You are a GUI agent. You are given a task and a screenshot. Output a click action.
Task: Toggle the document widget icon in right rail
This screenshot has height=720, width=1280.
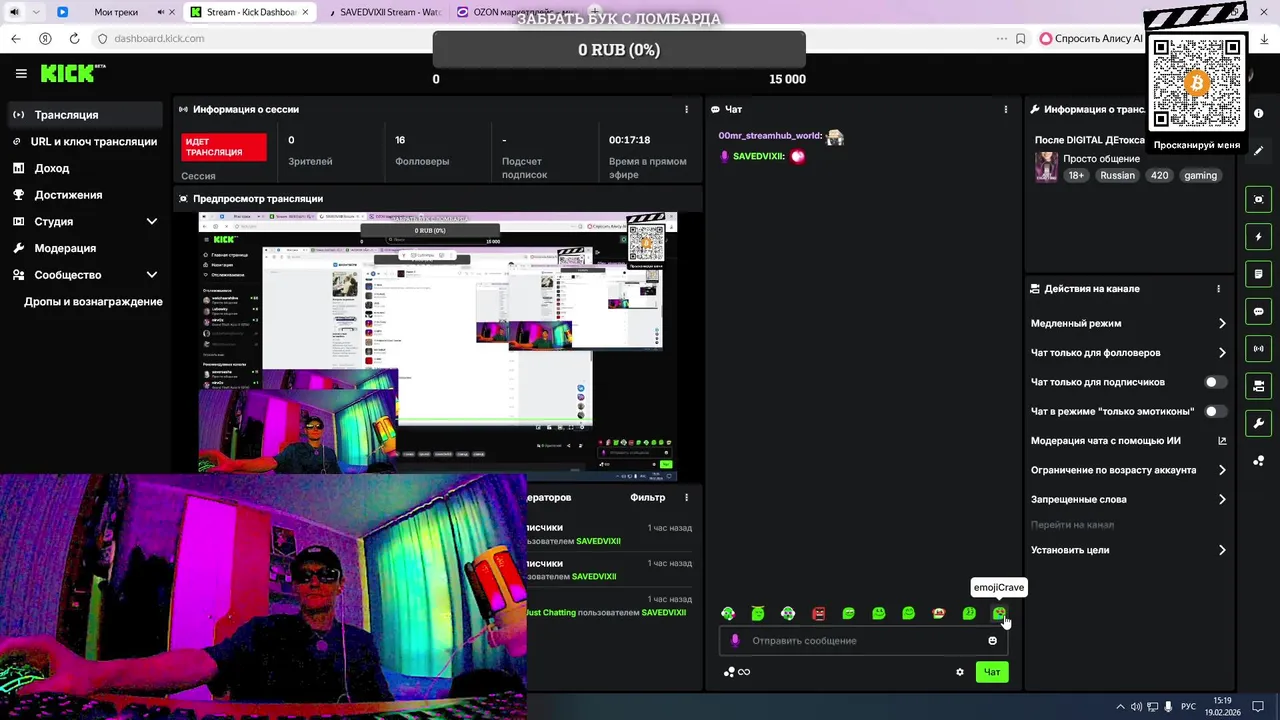click(x=1259, y=274)
